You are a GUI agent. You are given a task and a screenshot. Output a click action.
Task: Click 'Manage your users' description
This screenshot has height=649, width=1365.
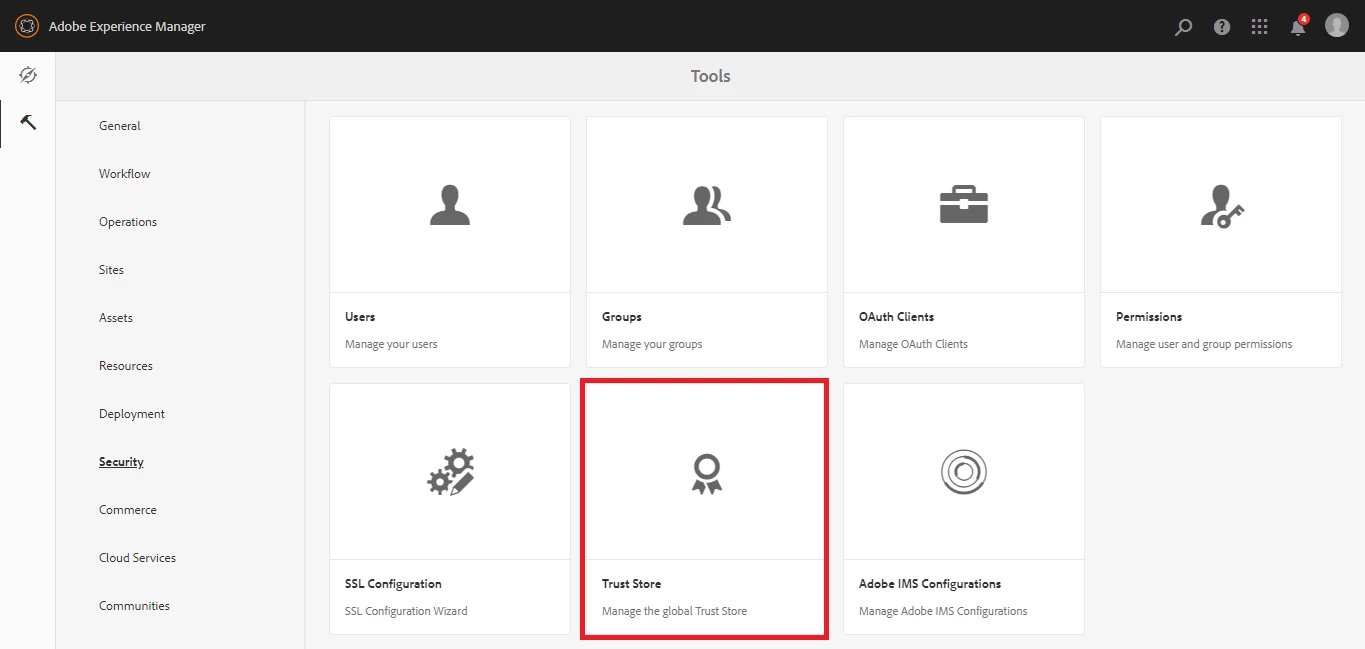coord(391,344)
